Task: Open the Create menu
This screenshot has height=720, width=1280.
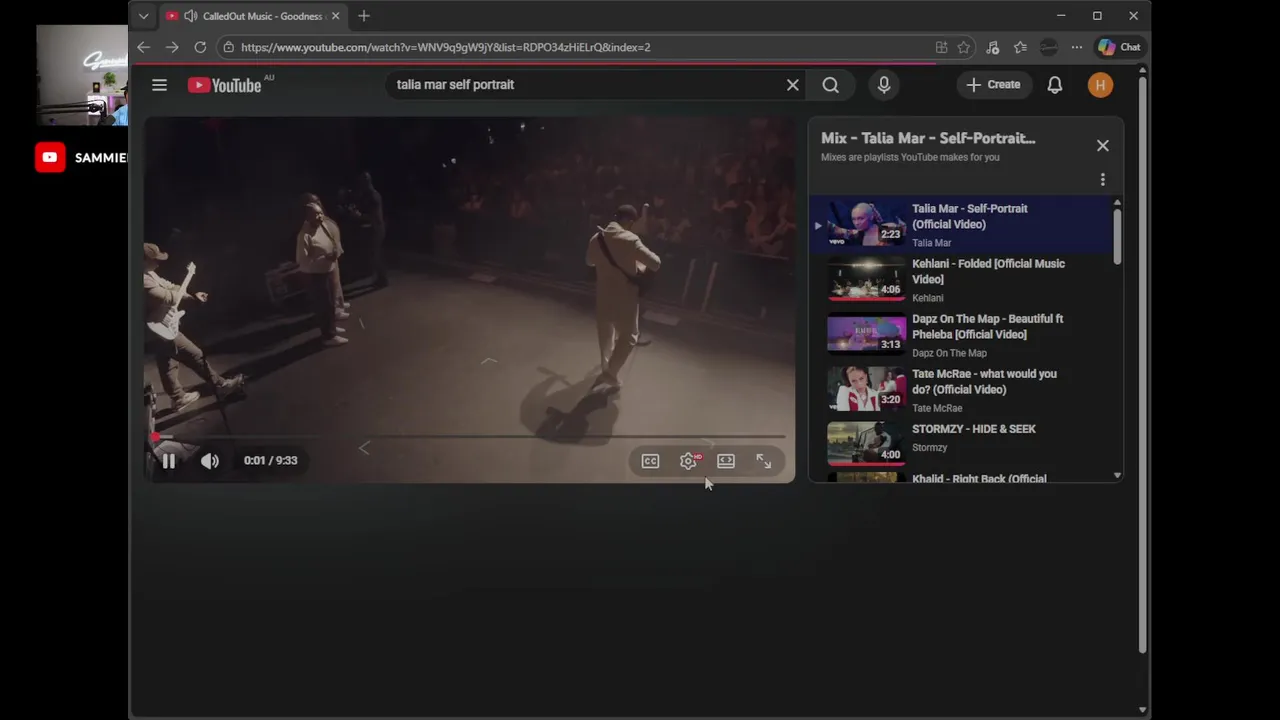Action: pos(994,85)
